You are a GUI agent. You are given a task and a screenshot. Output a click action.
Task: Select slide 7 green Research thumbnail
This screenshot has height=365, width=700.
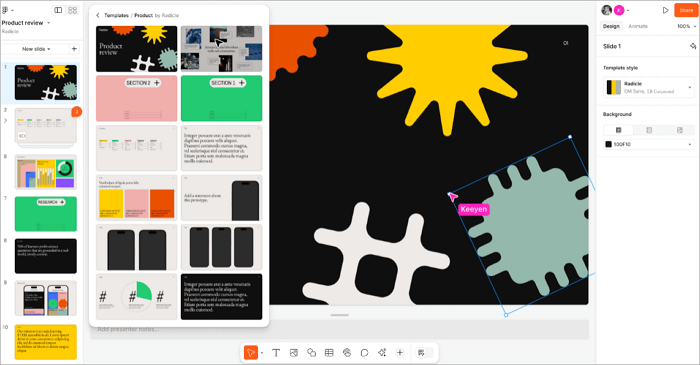point(46,214)
